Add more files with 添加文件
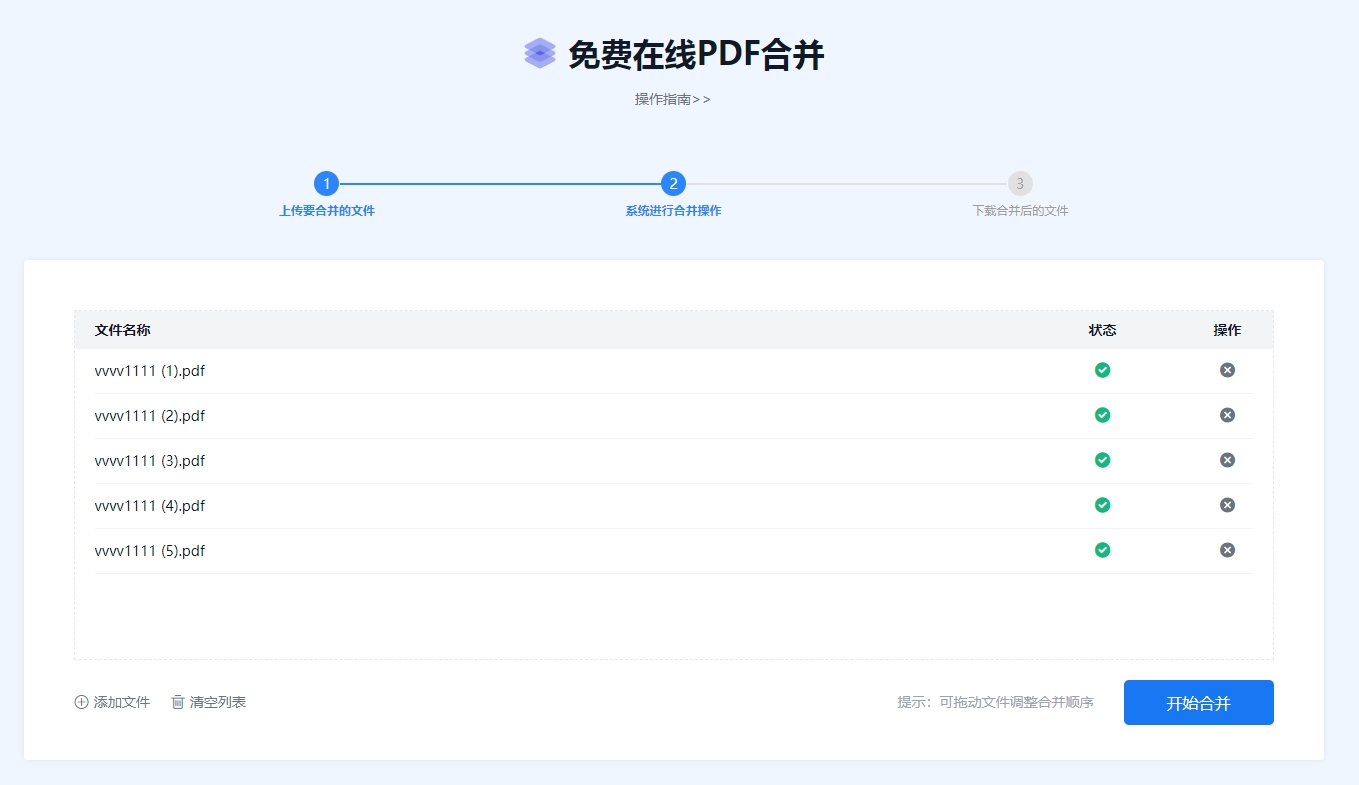The height and width of the screenshot is (785, 1359). point(112,702)
